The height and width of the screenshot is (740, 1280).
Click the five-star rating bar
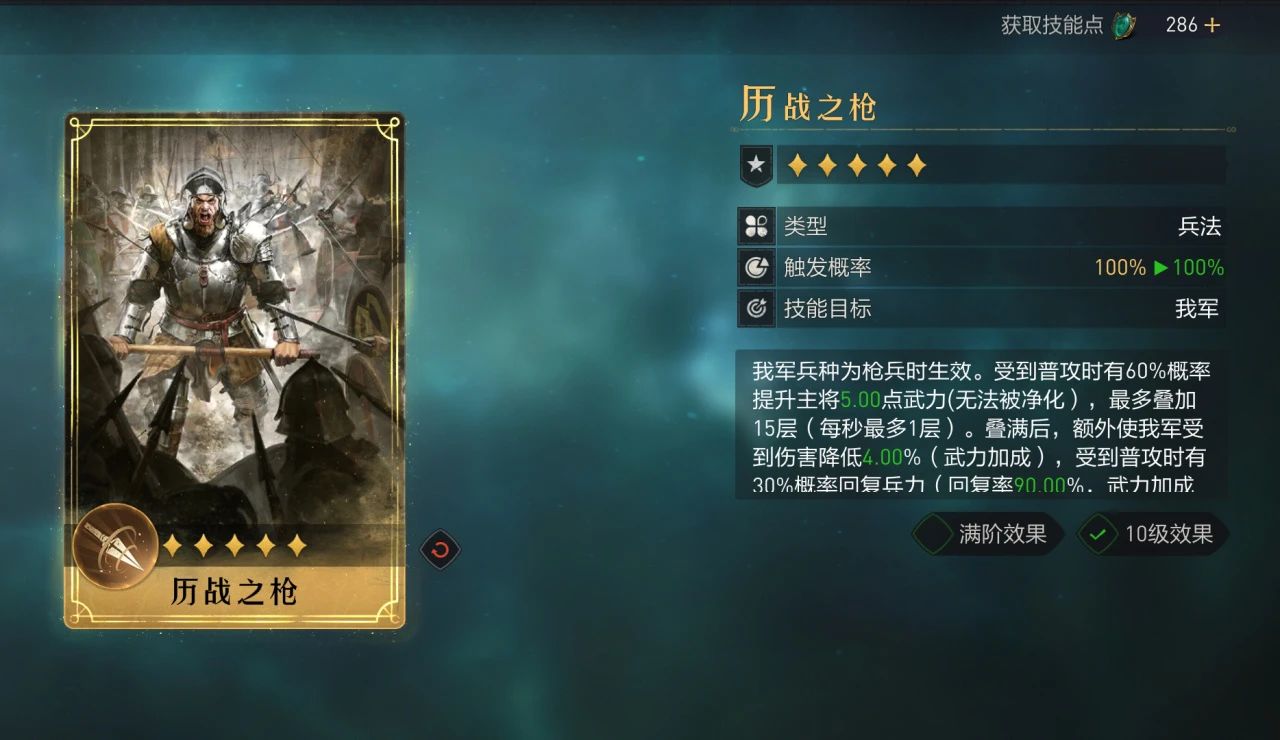click(857, 166)
